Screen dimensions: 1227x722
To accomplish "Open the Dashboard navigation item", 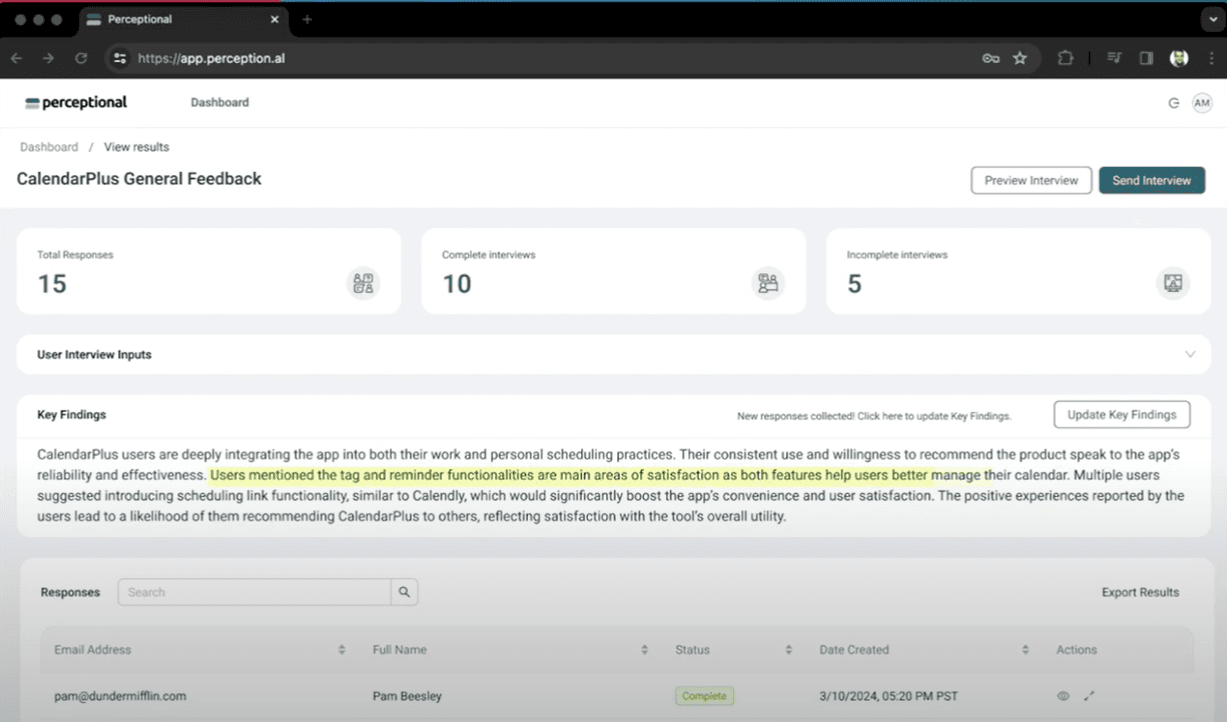I will [x=220, y=102].
